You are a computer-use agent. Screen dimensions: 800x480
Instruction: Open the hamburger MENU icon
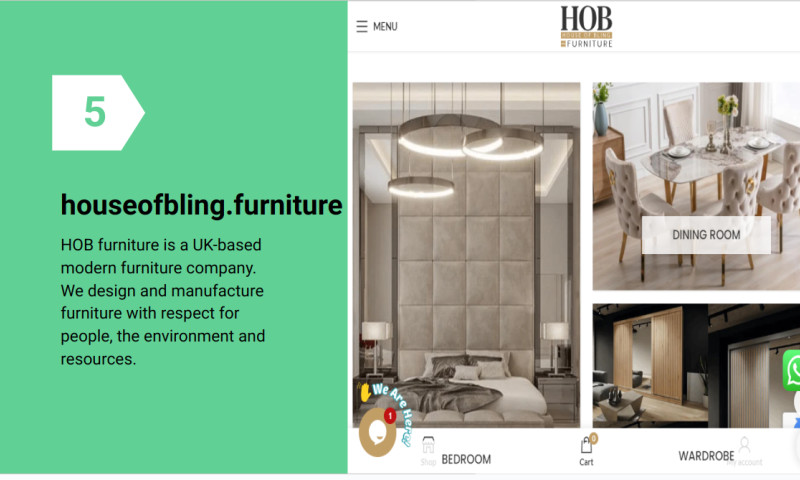click(362, 27)
